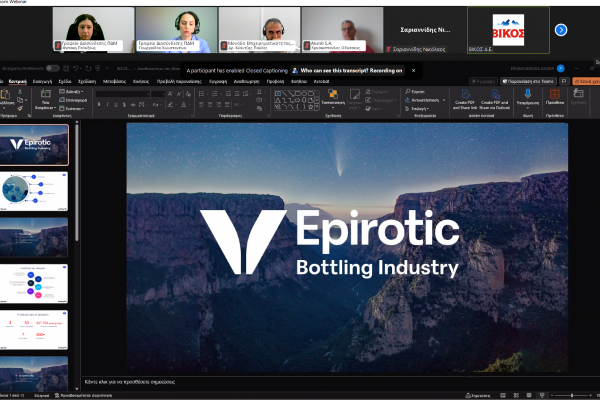Align text left in paragraph group
This screenshot has height=400, width=600.
pos(202,104)
